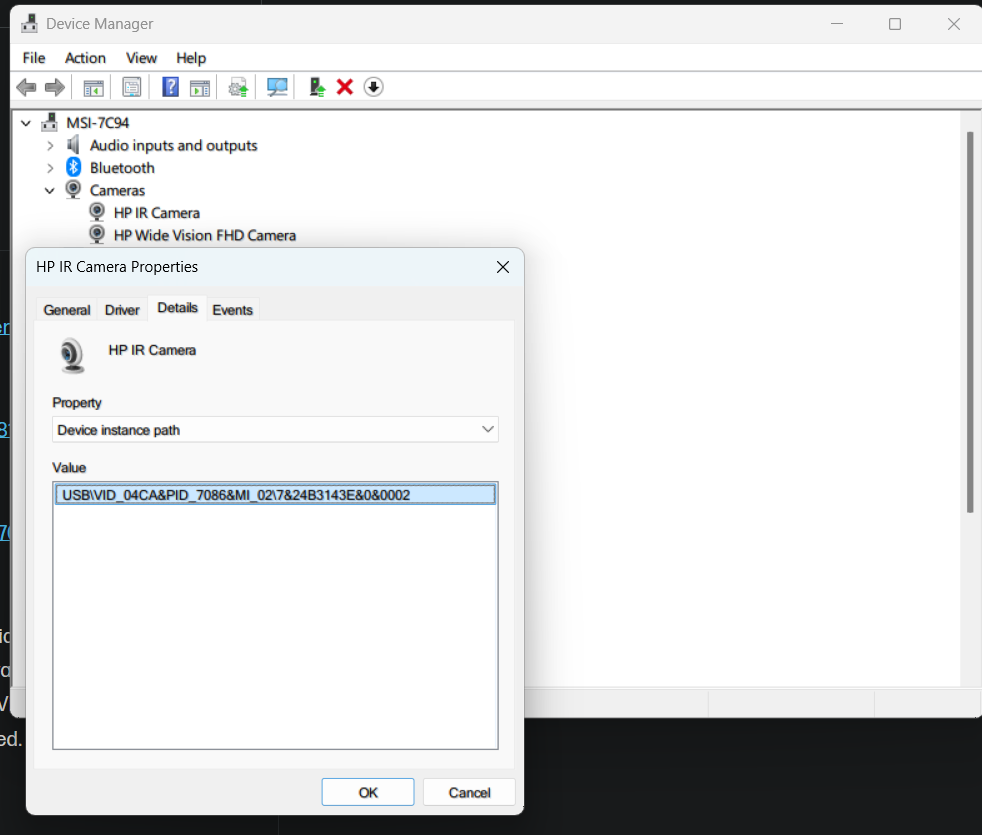
Task: Click the OK button
Action: [x=367, y=792]
